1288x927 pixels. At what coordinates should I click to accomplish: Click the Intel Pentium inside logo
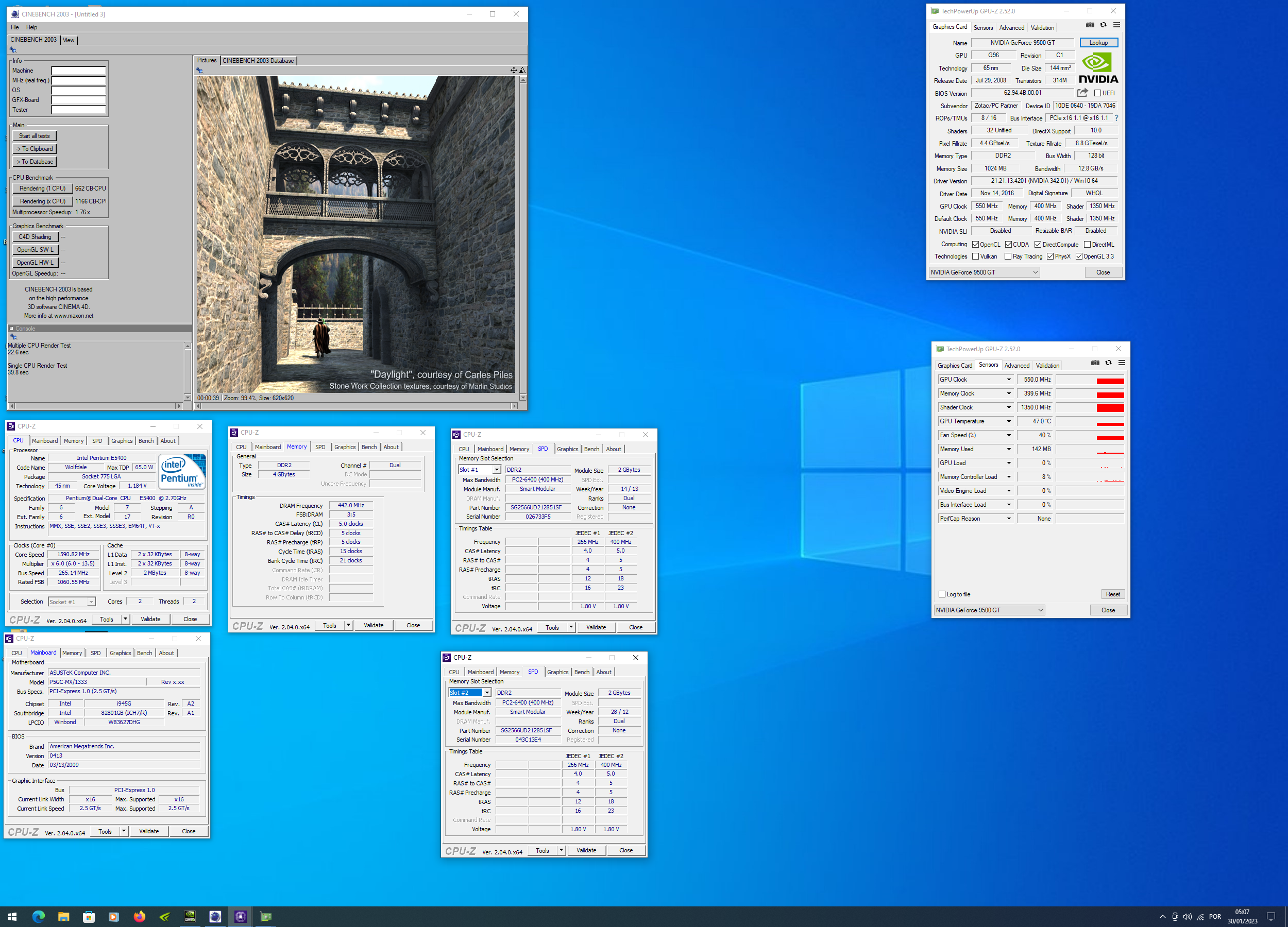point(182,471)
